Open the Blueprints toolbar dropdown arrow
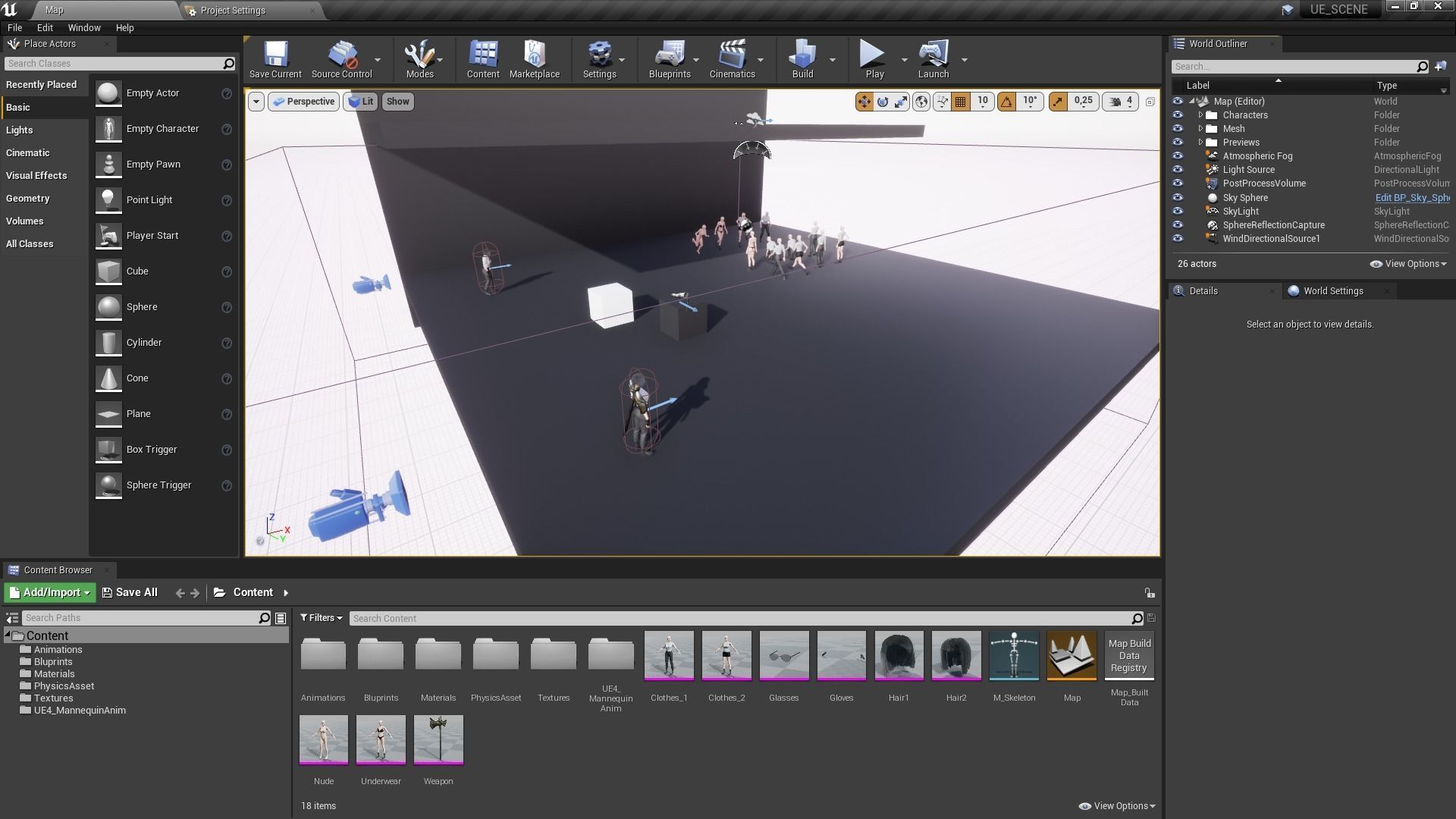The height and width of the screenshot is (819, 1456). tap(696, 60)
